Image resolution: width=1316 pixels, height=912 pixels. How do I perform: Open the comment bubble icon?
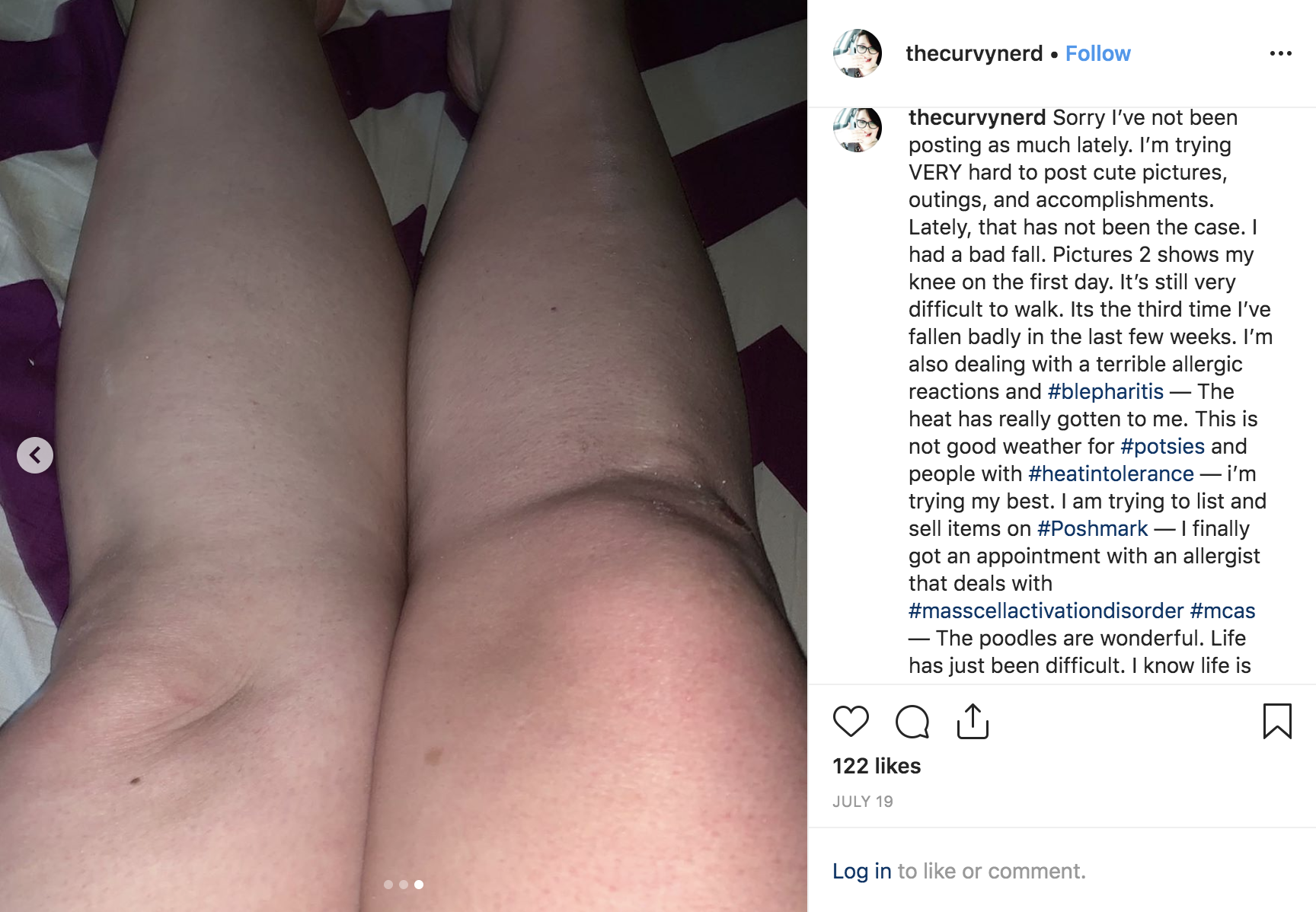tap(912, 722)
